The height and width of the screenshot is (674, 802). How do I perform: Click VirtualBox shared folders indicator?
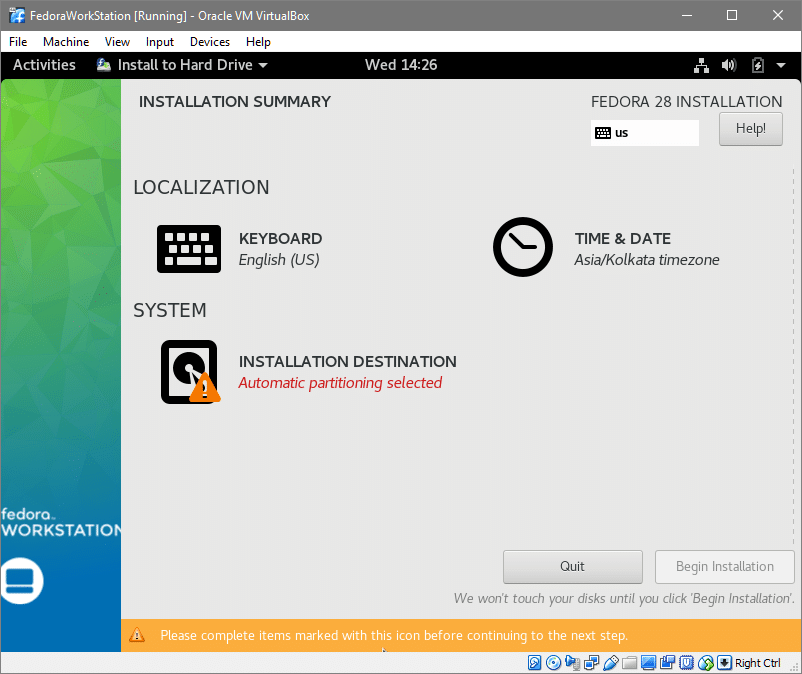[x=630, y=663]
